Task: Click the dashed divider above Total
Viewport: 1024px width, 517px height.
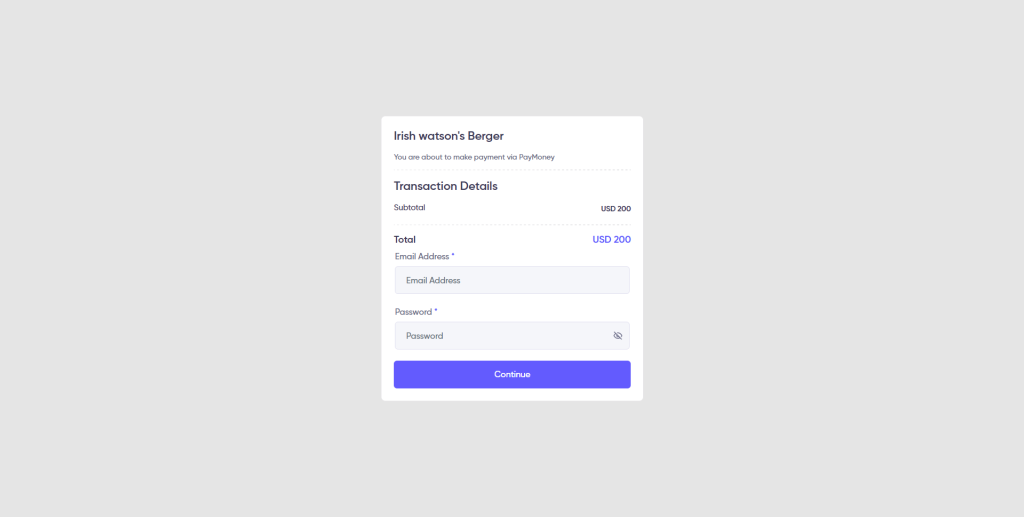Action: click(512, 225)
